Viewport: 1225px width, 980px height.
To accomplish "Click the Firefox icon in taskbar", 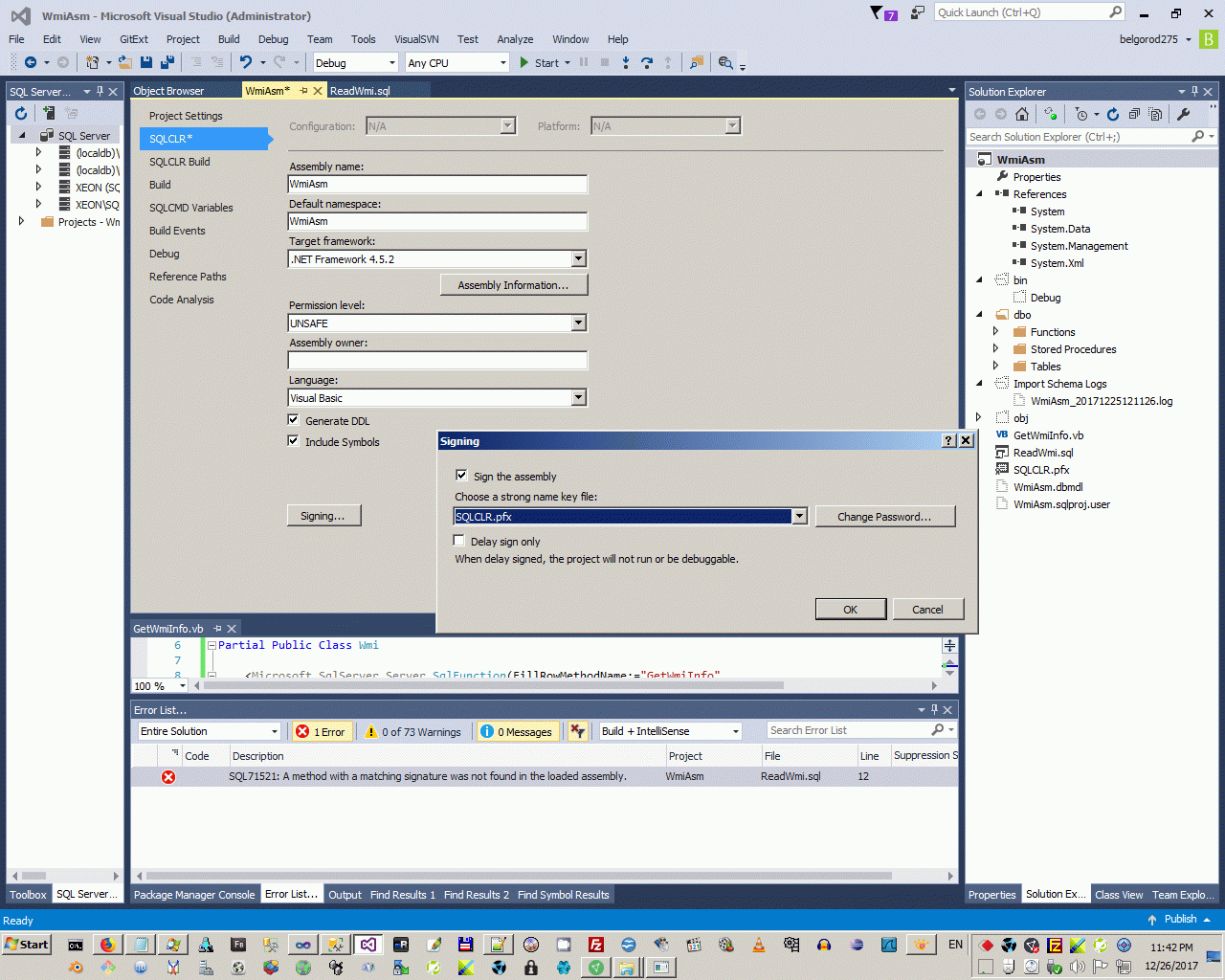I will click(x=108, y=945).
